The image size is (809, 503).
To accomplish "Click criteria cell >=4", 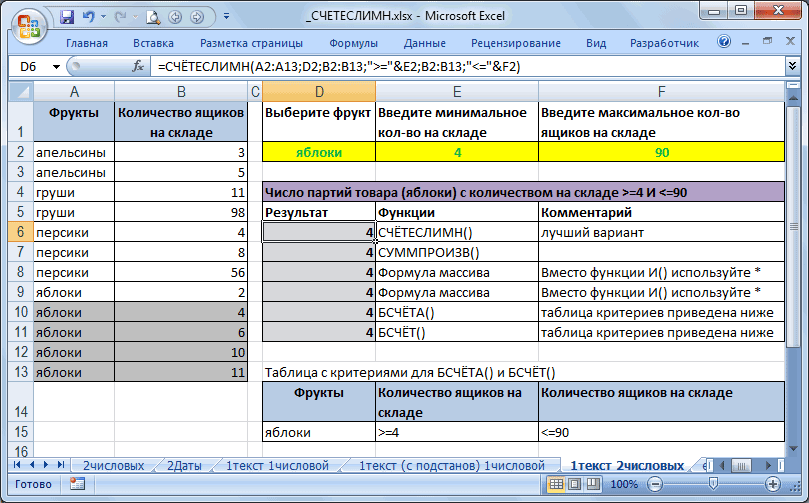I will [x=457, y=432].
